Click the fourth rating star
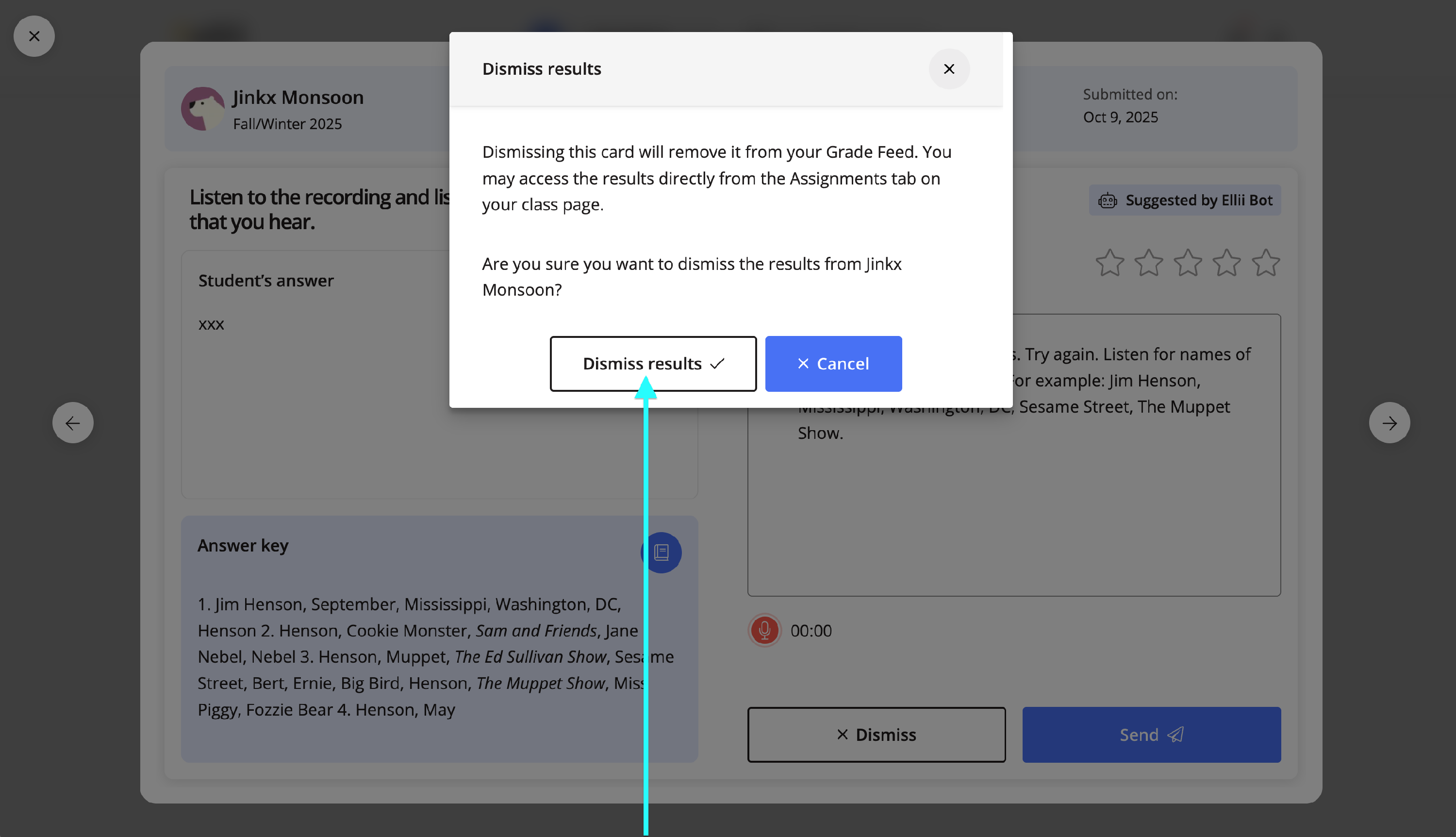This screenshot has width=1456, height=837. [x=1226, y=263]
